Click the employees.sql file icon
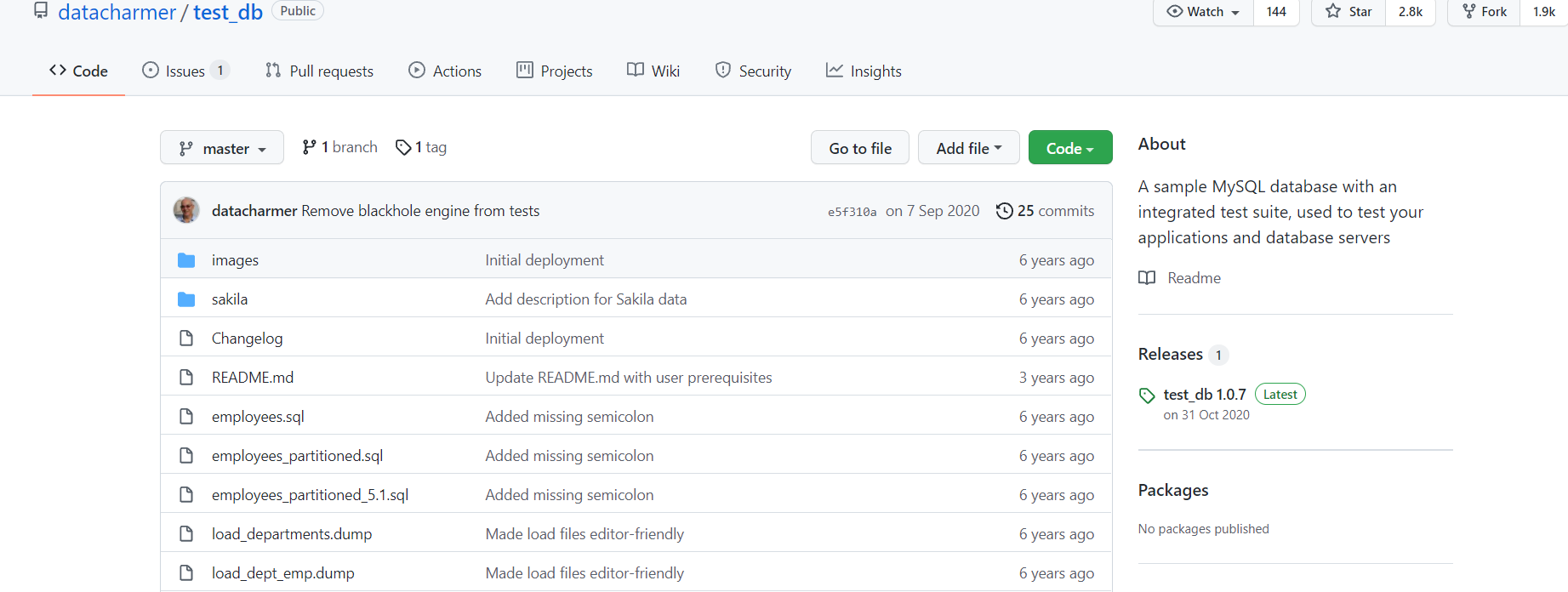The image size is (1568, 592). pyautogui.click(x=186, y=417)
